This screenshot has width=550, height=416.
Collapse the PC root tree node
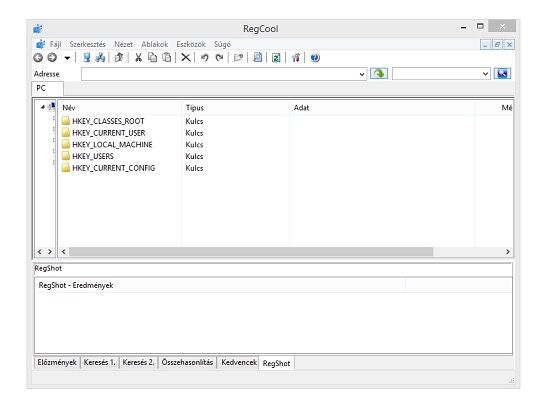coord(42,107)
